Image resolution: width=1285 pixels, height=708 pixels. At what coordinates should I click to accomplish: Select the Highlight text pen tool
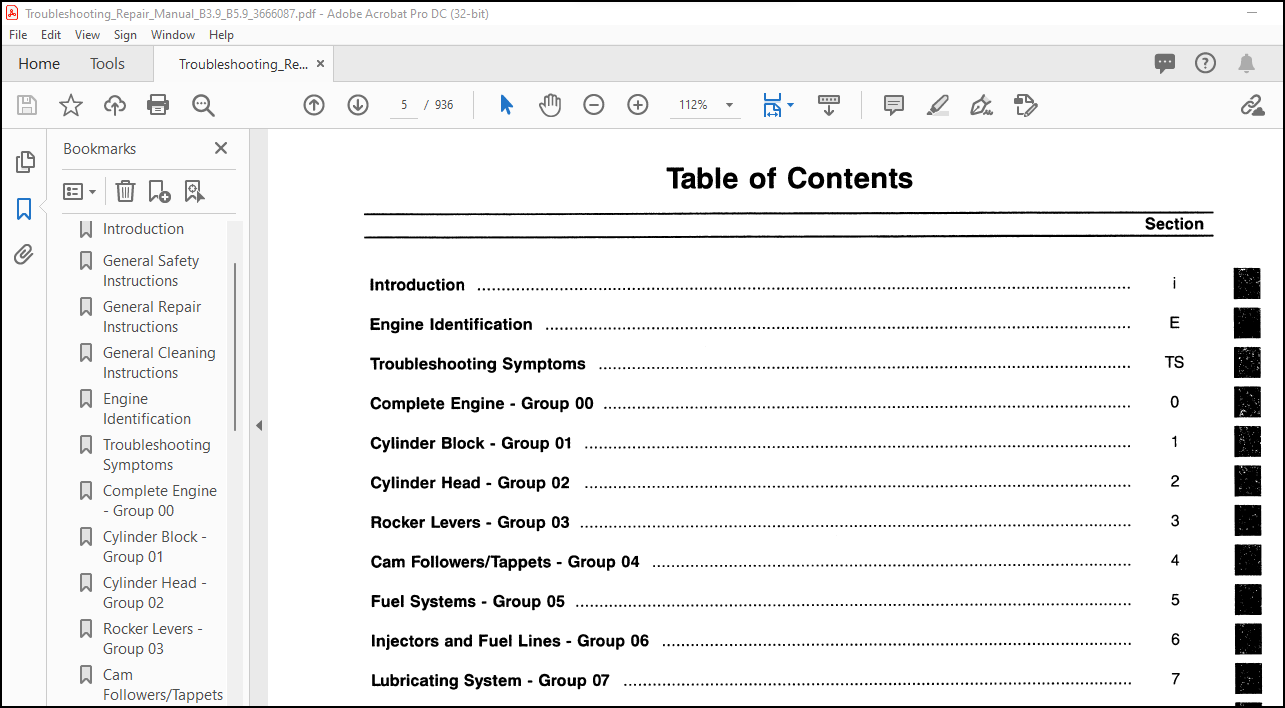[x=937, y=105]
